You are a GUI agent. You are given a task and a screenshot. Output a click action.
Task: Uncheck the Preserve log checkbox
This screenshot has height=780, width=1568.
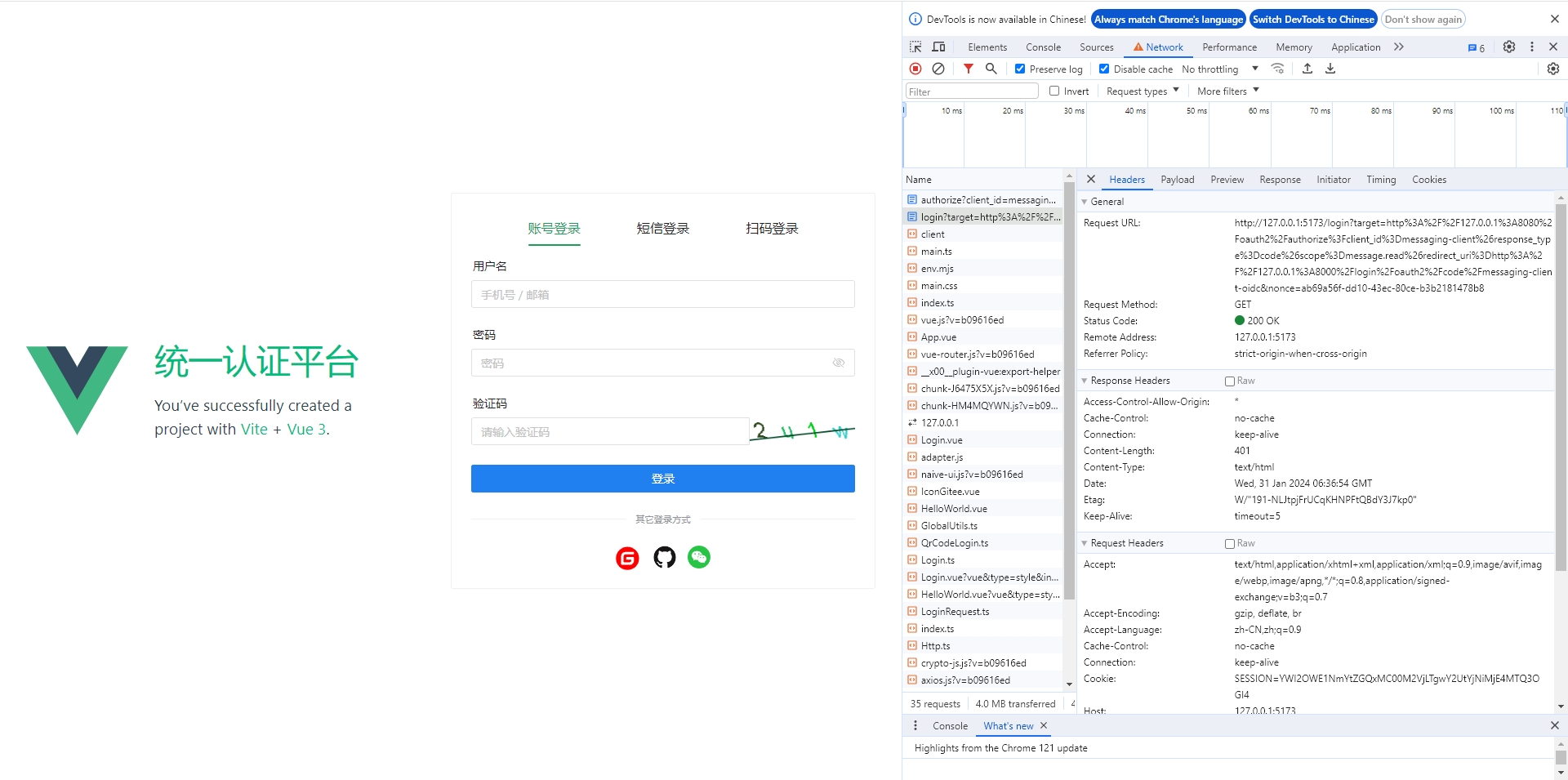coord(1020,69)
